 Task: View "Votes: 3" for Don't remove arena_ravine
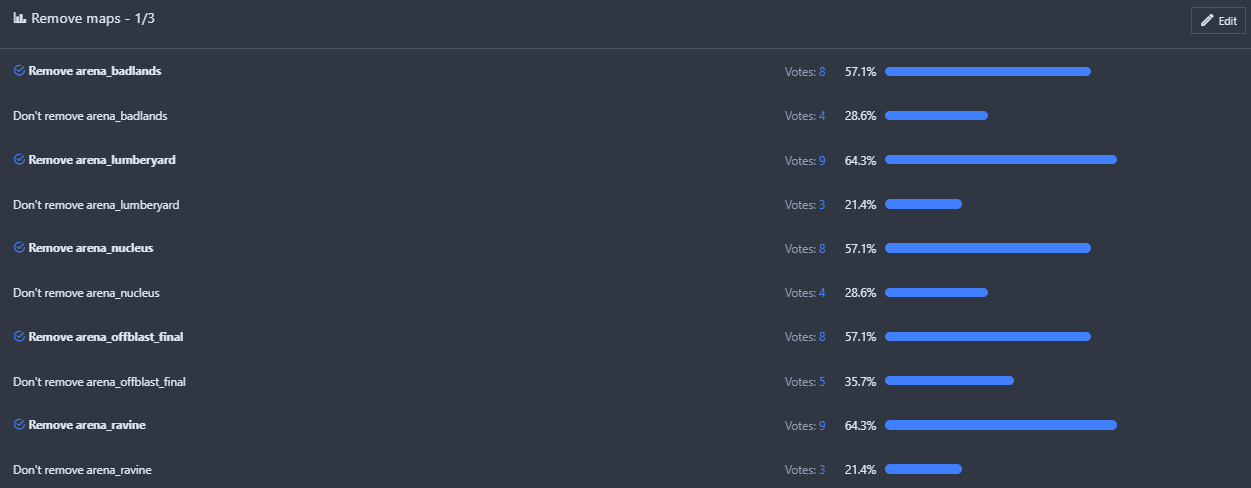coord(805,469)
